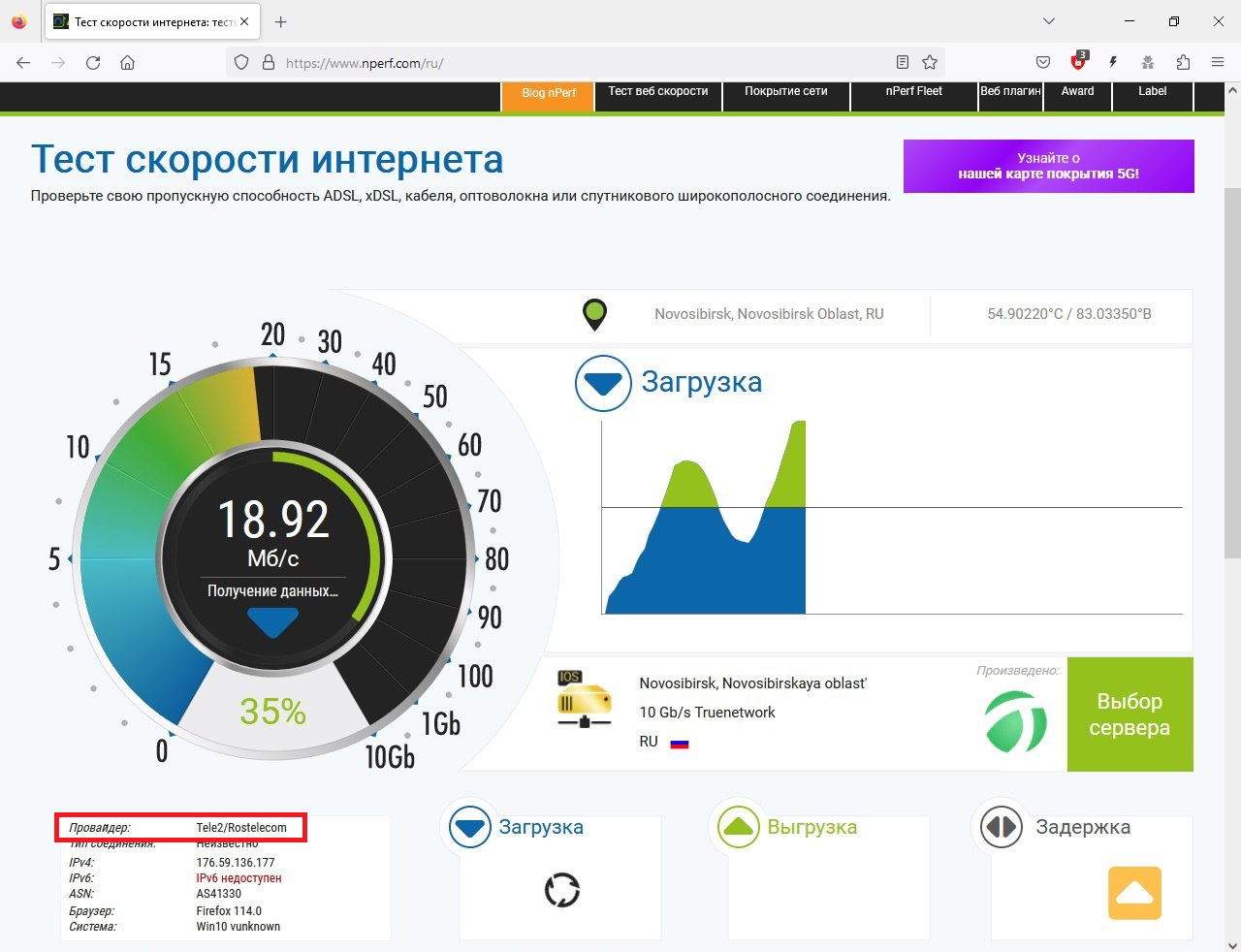The height and width of the screenshot is (952, 1241).
Task: Click the address bar URL field
Action: [x=582, y=63]
